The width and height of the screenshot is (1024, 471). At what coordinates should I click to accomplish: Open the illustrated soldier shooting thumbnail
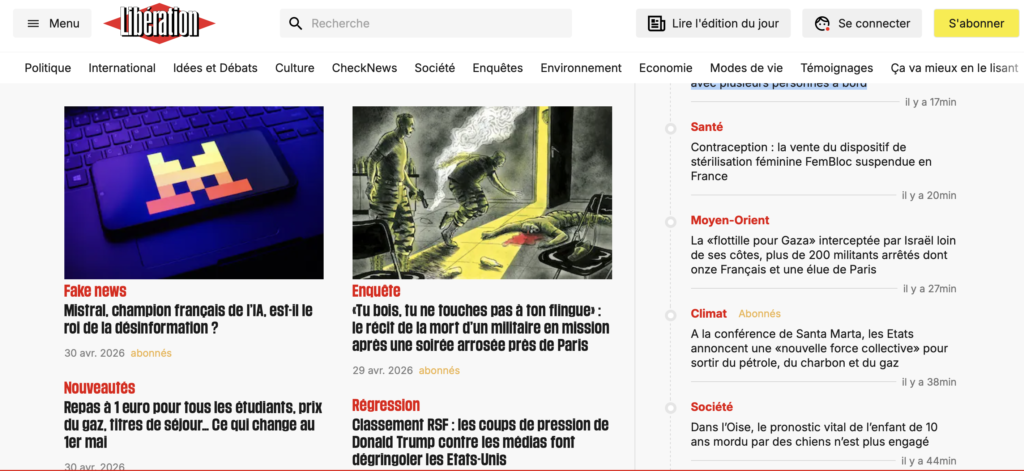coord(482,192)
